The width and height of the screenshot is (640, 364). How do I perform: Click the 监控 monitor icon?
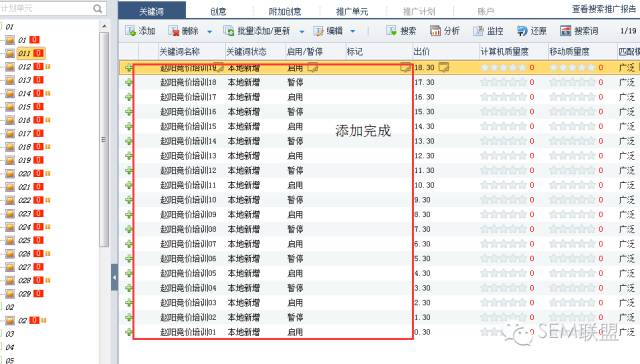click(x=488, y=31)
